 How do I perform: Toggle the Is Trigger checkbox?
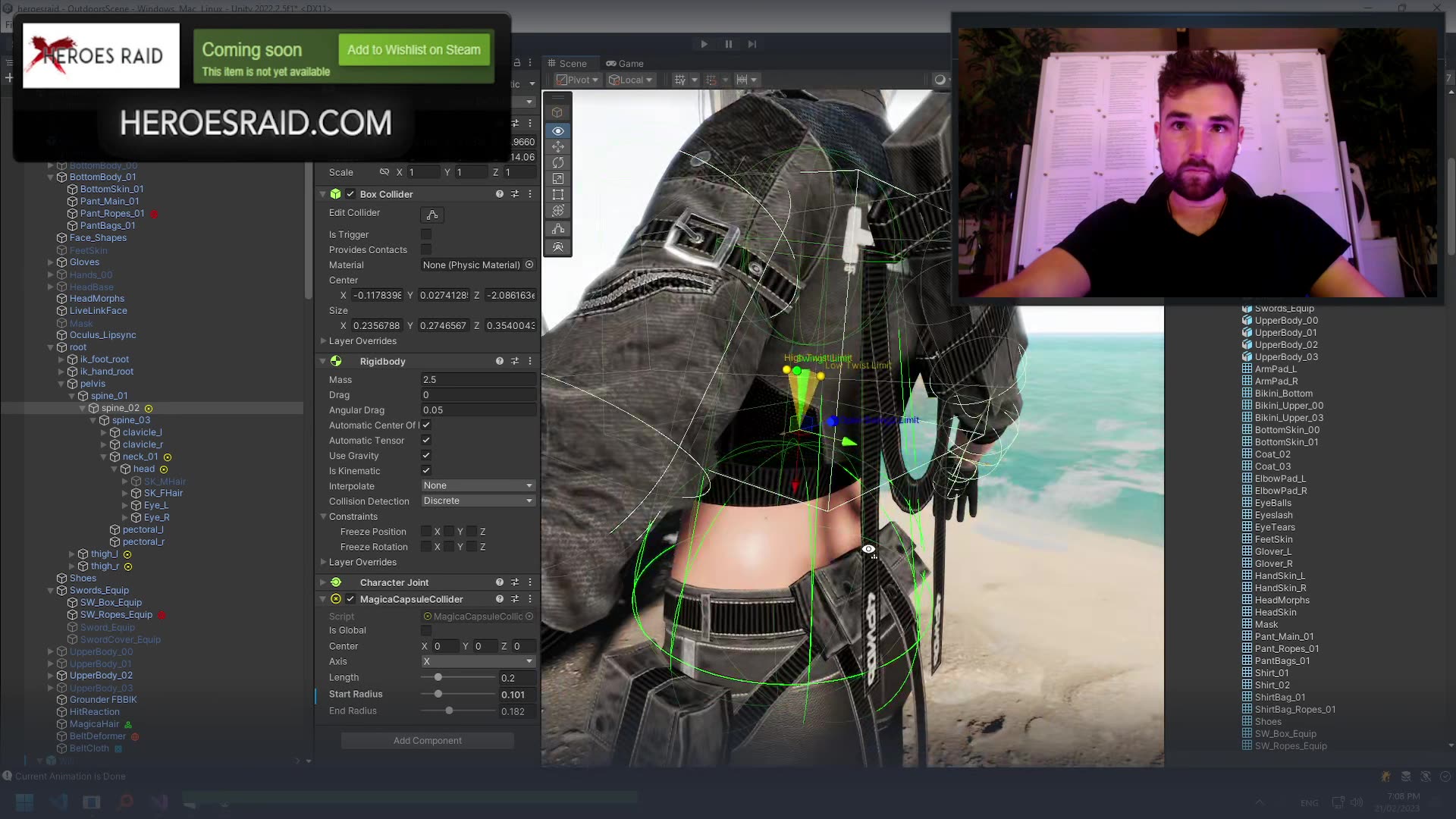click(x=426, y=234)
